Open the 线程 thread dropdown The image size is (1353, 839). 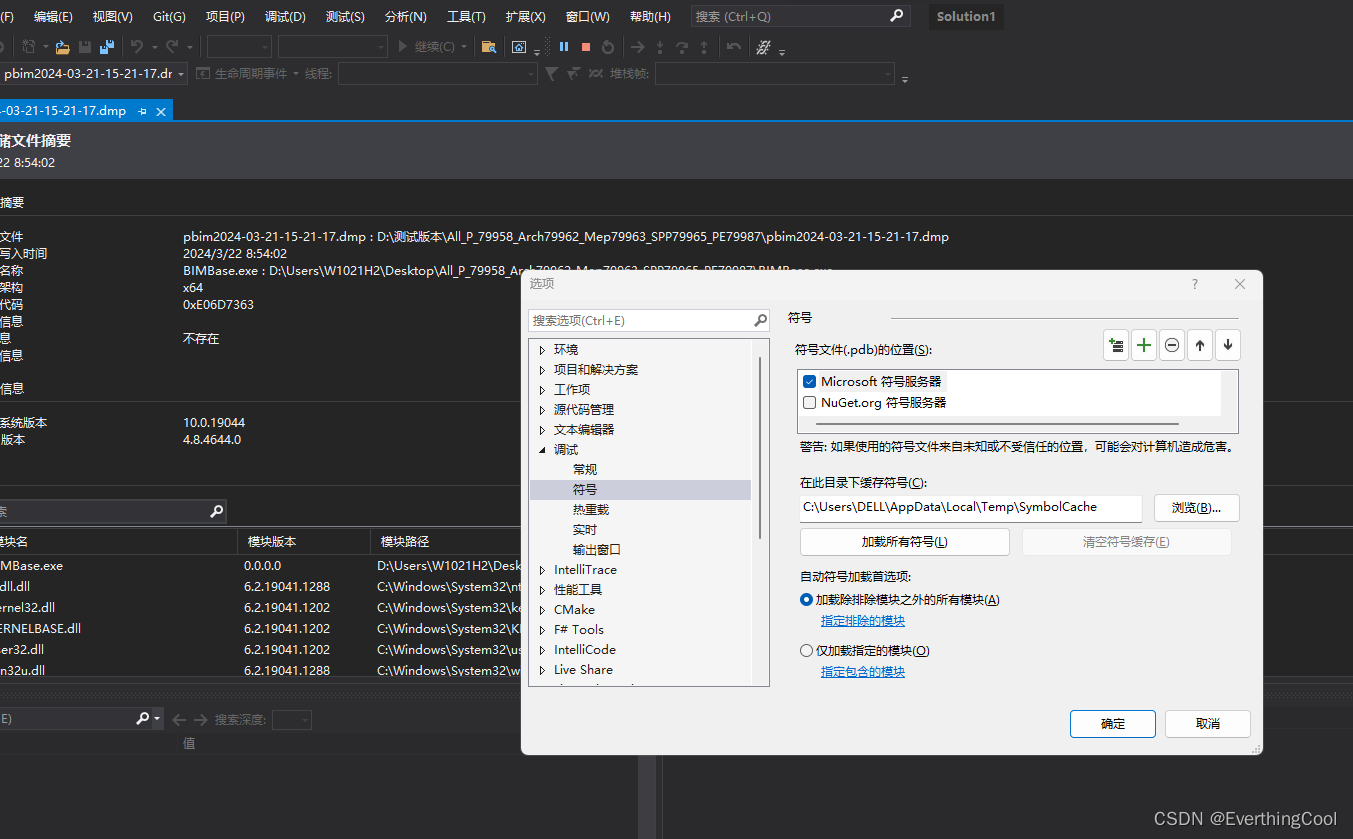pos(438,74)
